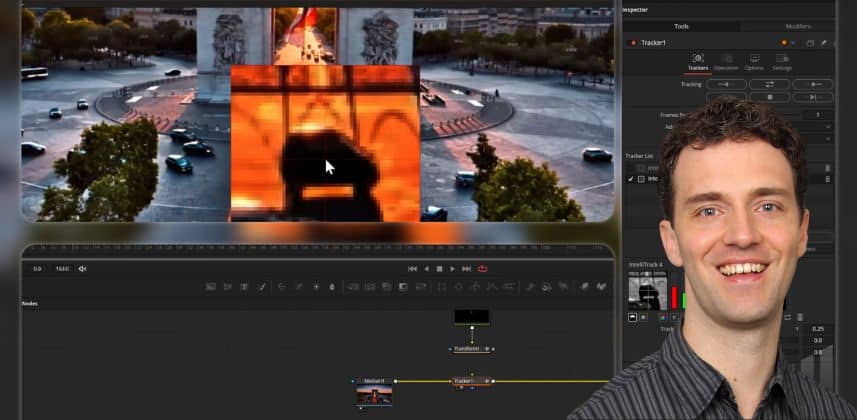Add a Merge node from the toolbar
This screenshot has width=857, height=420.
(x=353, y=286)
